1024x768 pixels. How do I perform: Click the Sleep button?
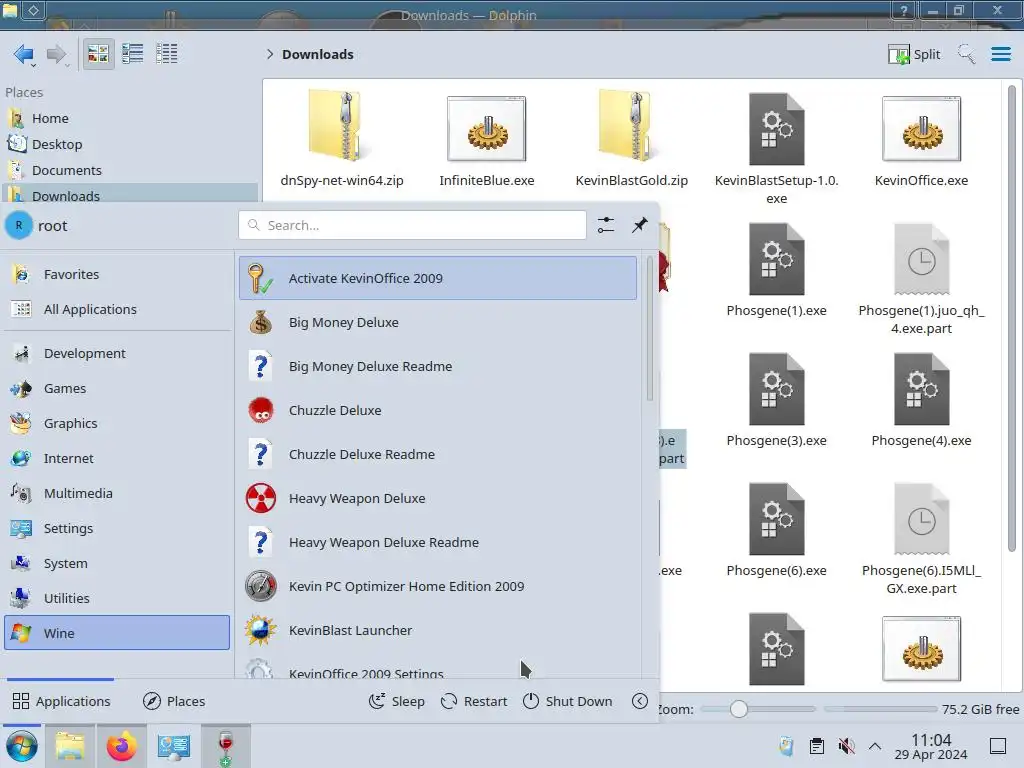point(396,701)
